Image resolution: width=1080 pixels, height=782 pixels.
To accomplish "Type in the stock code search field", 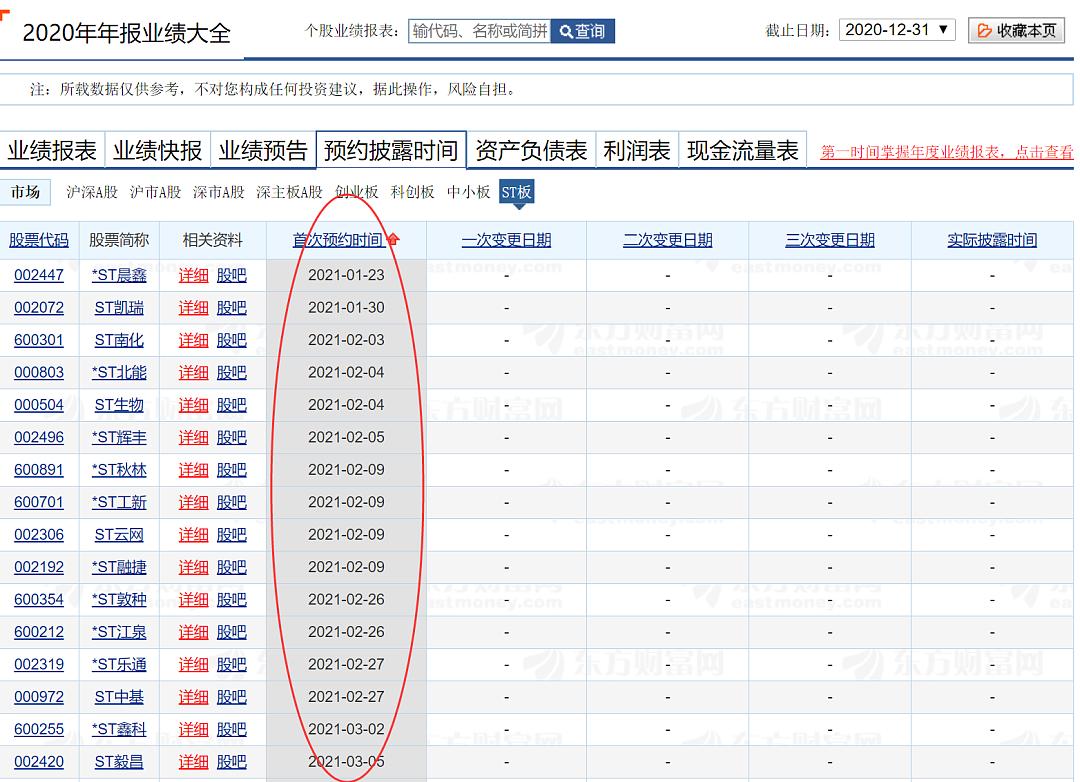I will click(479, 31).
